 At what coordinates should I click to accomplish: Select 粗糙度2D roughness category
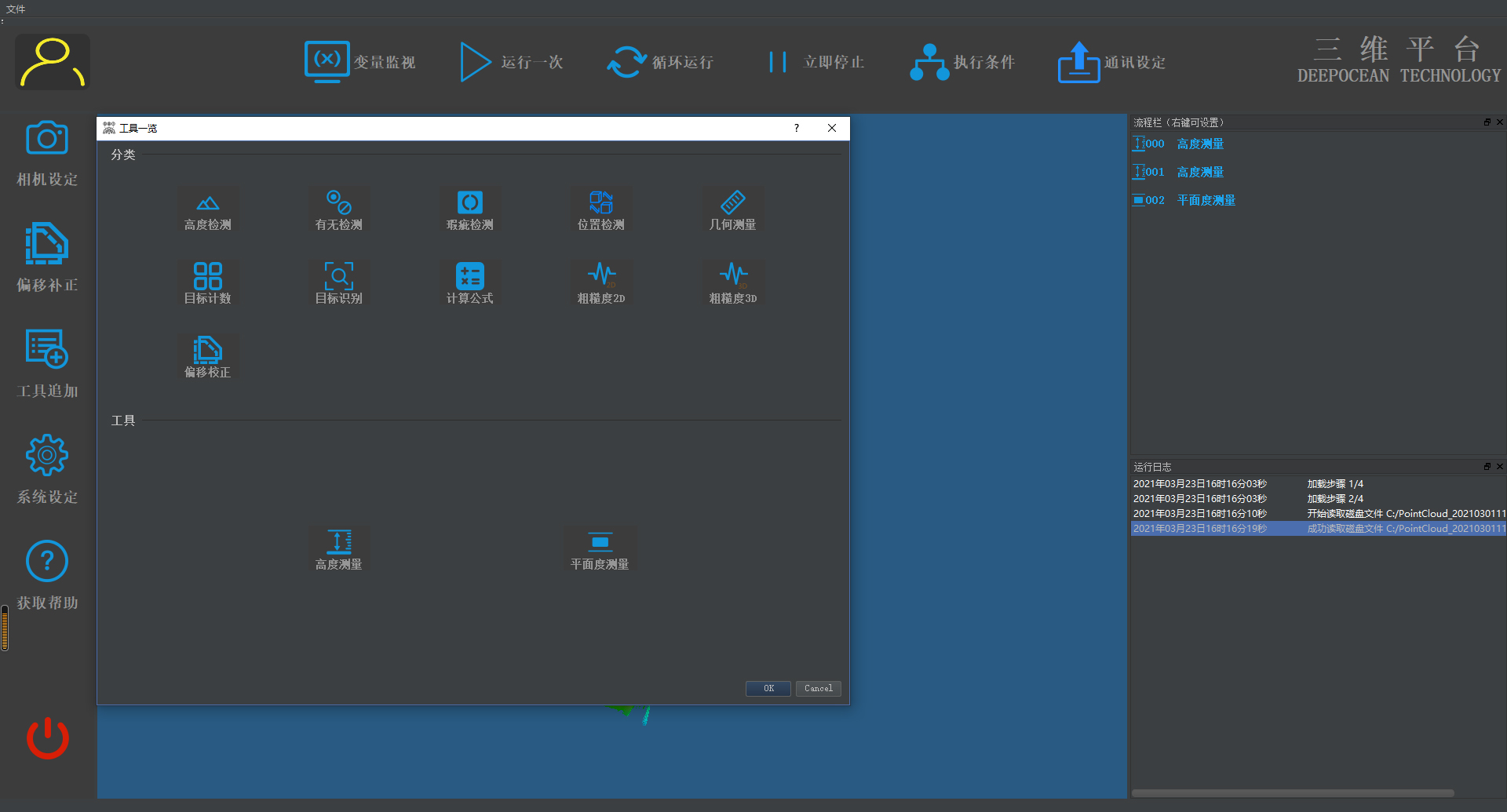click(x=601, y=283)
